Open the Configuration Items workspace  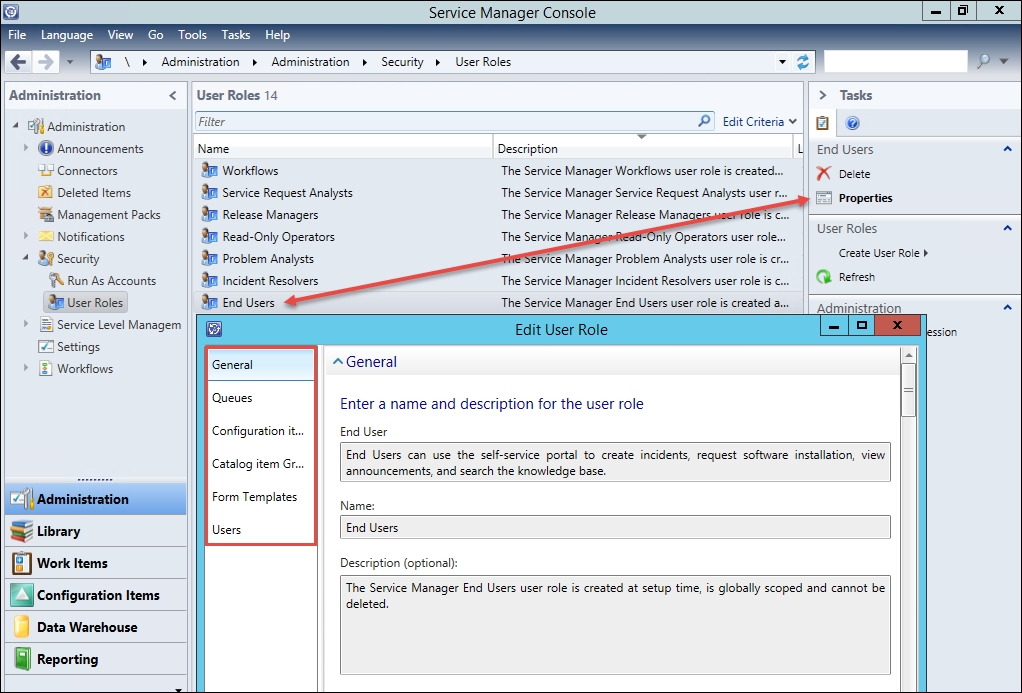[96, 595]
